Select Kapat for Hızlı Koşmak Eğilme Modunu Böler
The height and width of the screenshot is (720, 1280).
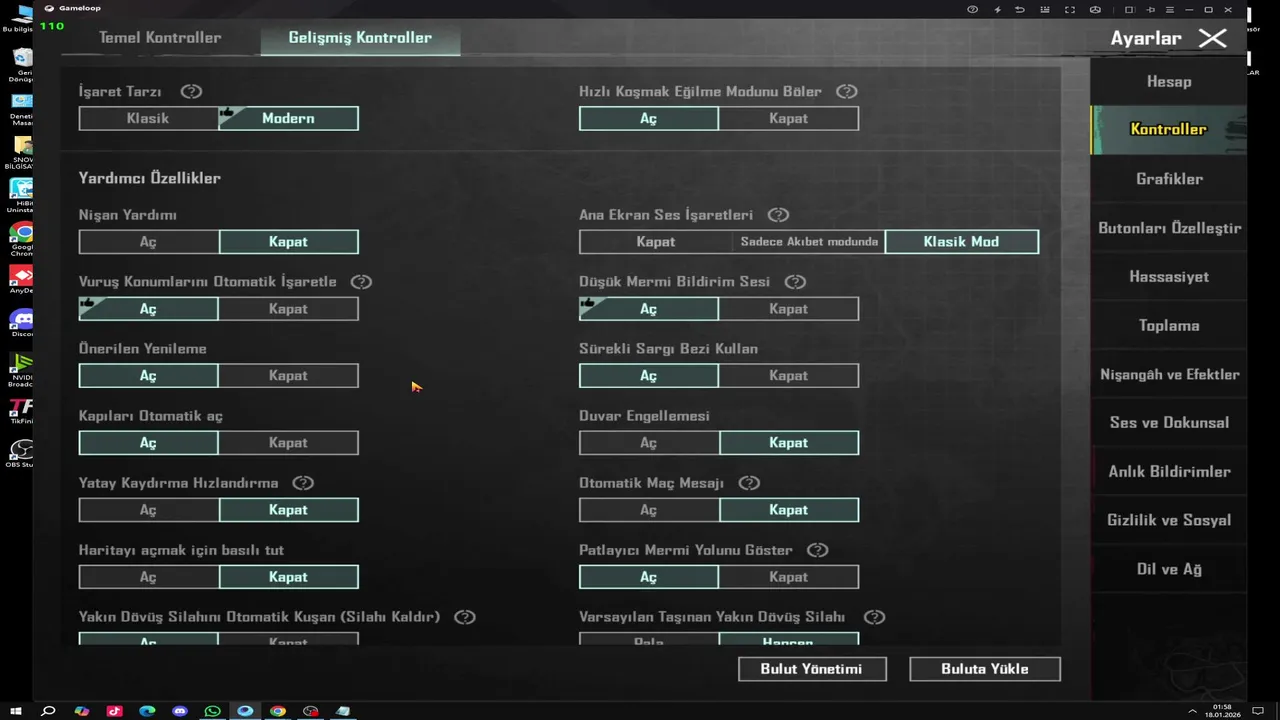tap(788, 118)
